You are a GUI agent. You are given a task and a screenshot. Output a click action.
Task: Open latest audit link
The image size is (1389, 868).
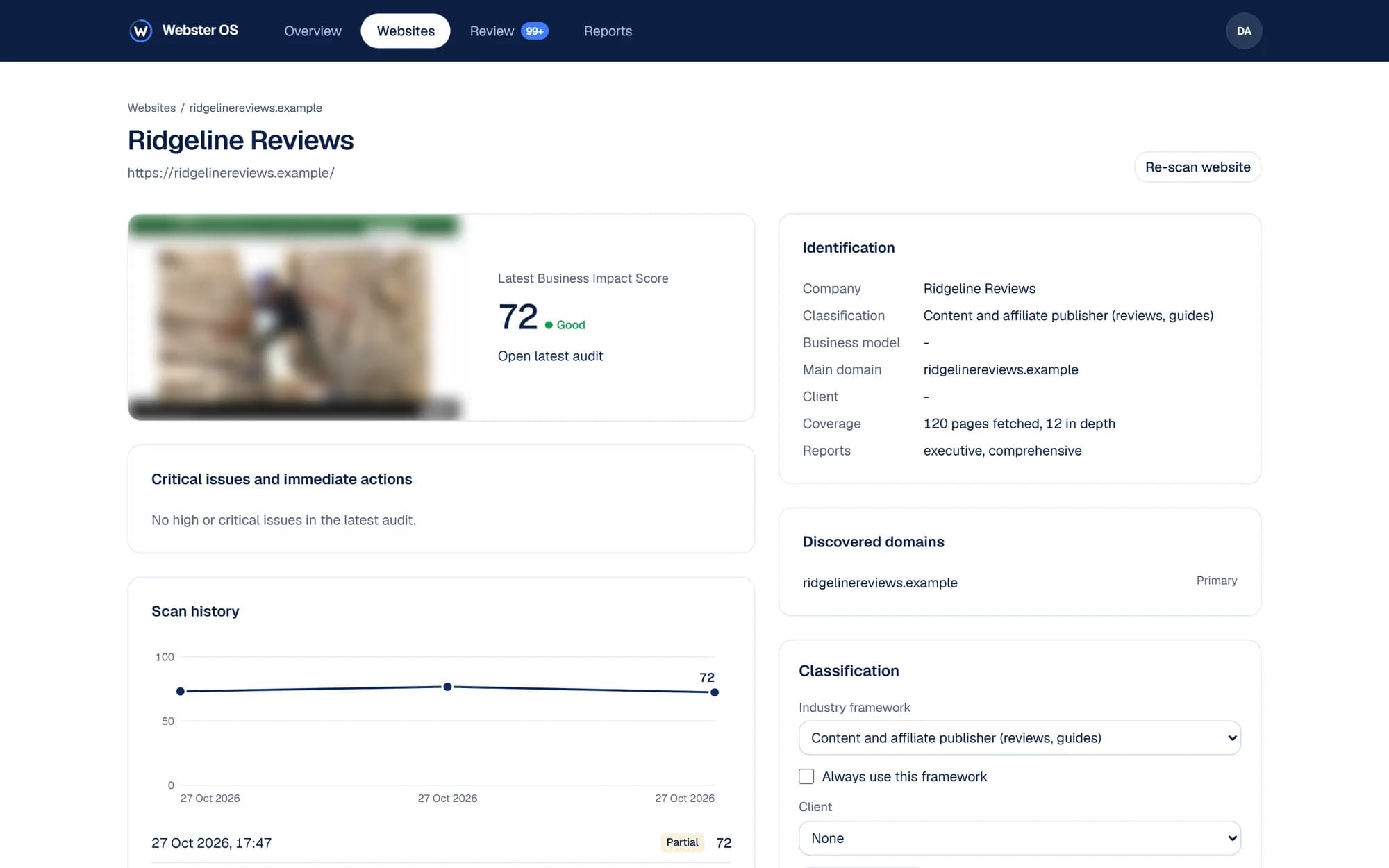(550, 356)
